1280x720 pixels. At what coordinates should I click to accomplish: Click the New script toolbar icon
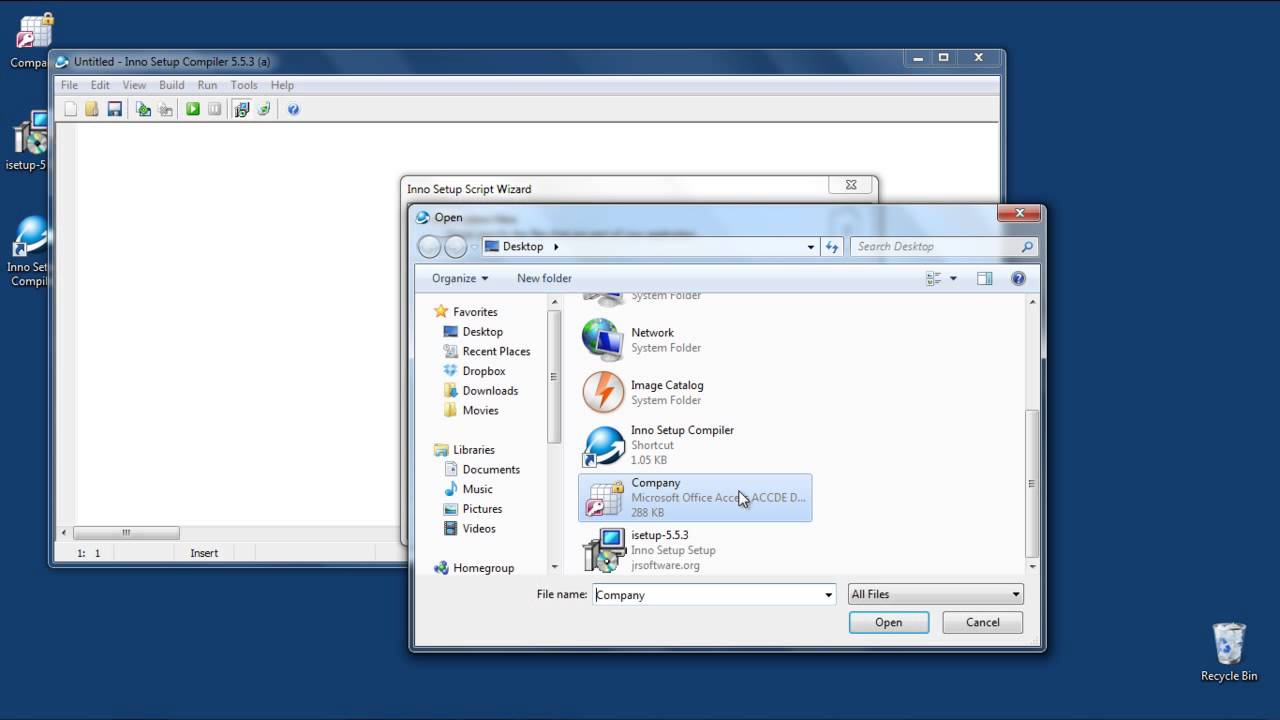click(x=70, y=109)
